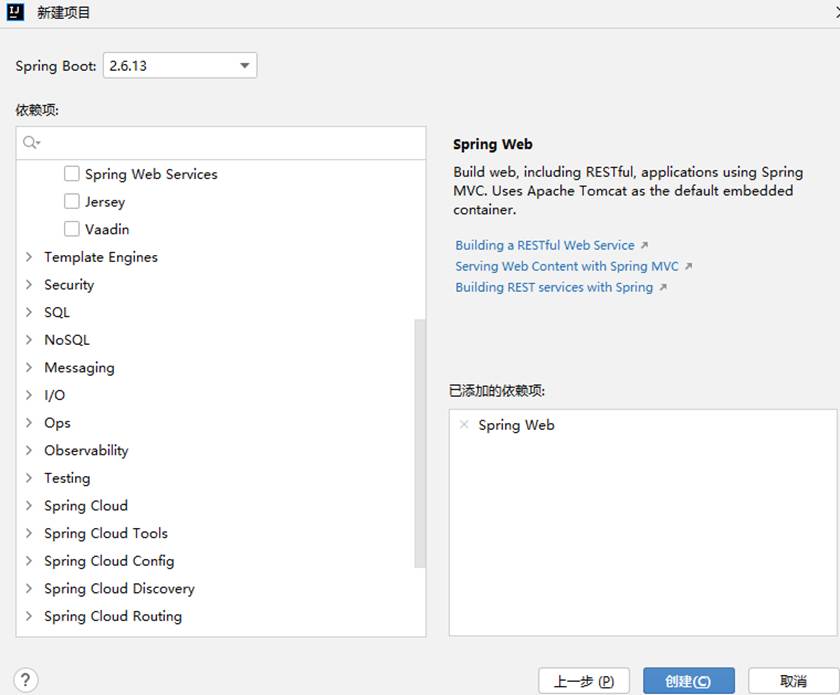Click the Spring Web description heading
The height and width of the screenshot is (695, 840).
point(493,144)
